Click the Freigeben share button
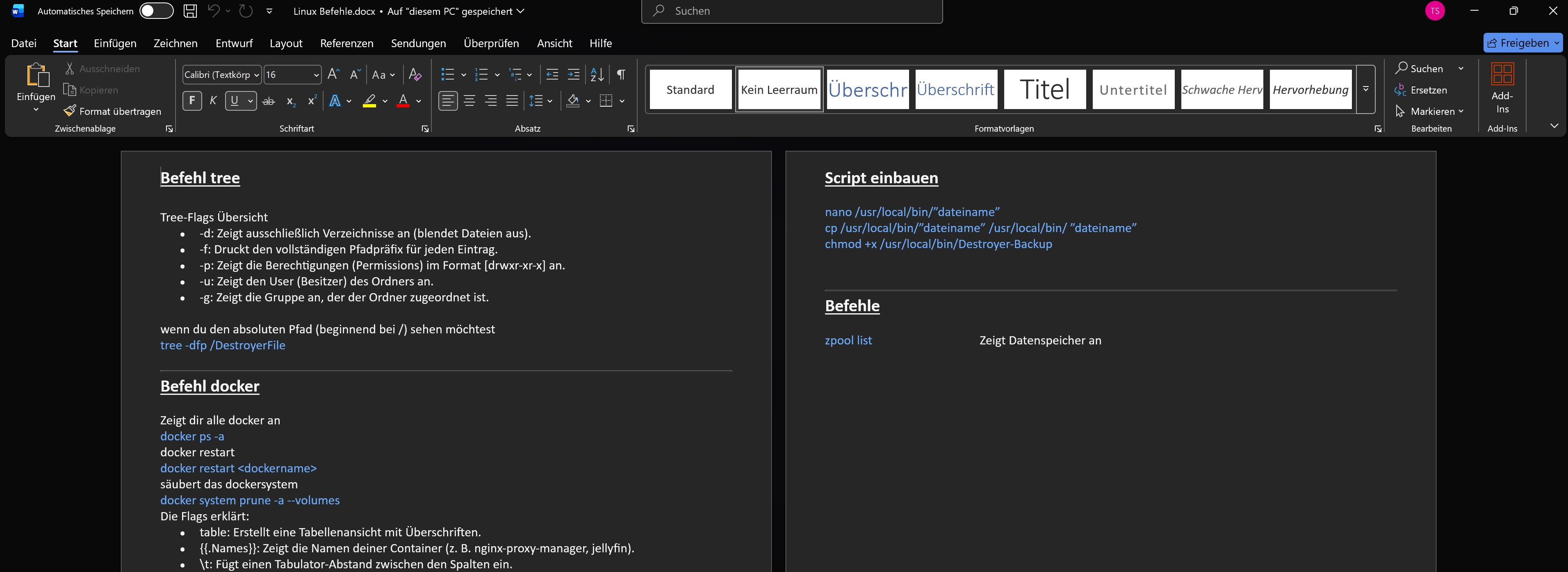The image size is (1568, 572). click(1518, 43)
